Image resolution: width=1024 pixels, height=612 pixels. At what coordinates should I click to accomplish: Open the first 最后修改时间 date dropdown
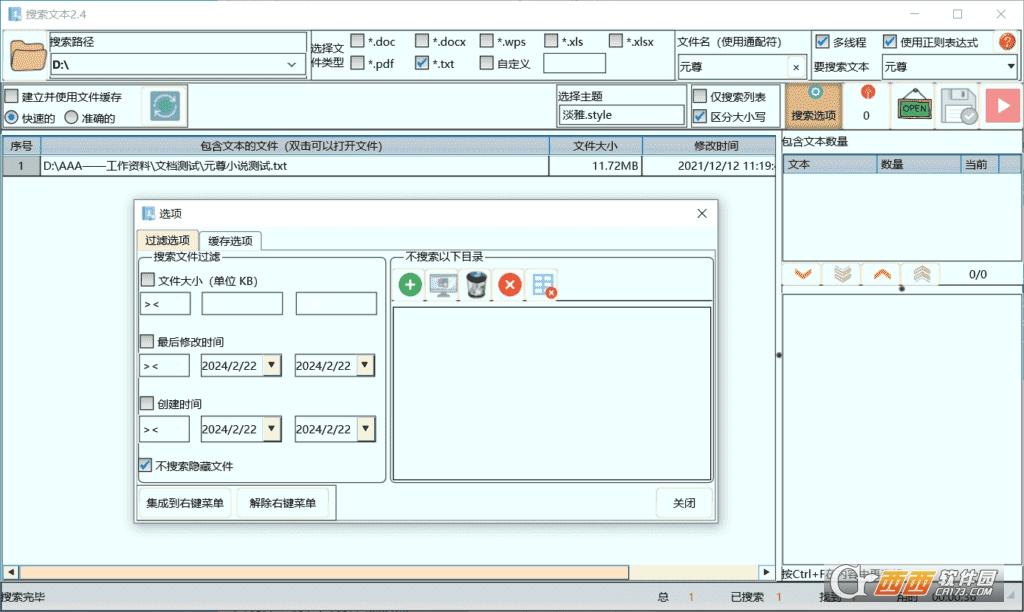click(272, 366)
